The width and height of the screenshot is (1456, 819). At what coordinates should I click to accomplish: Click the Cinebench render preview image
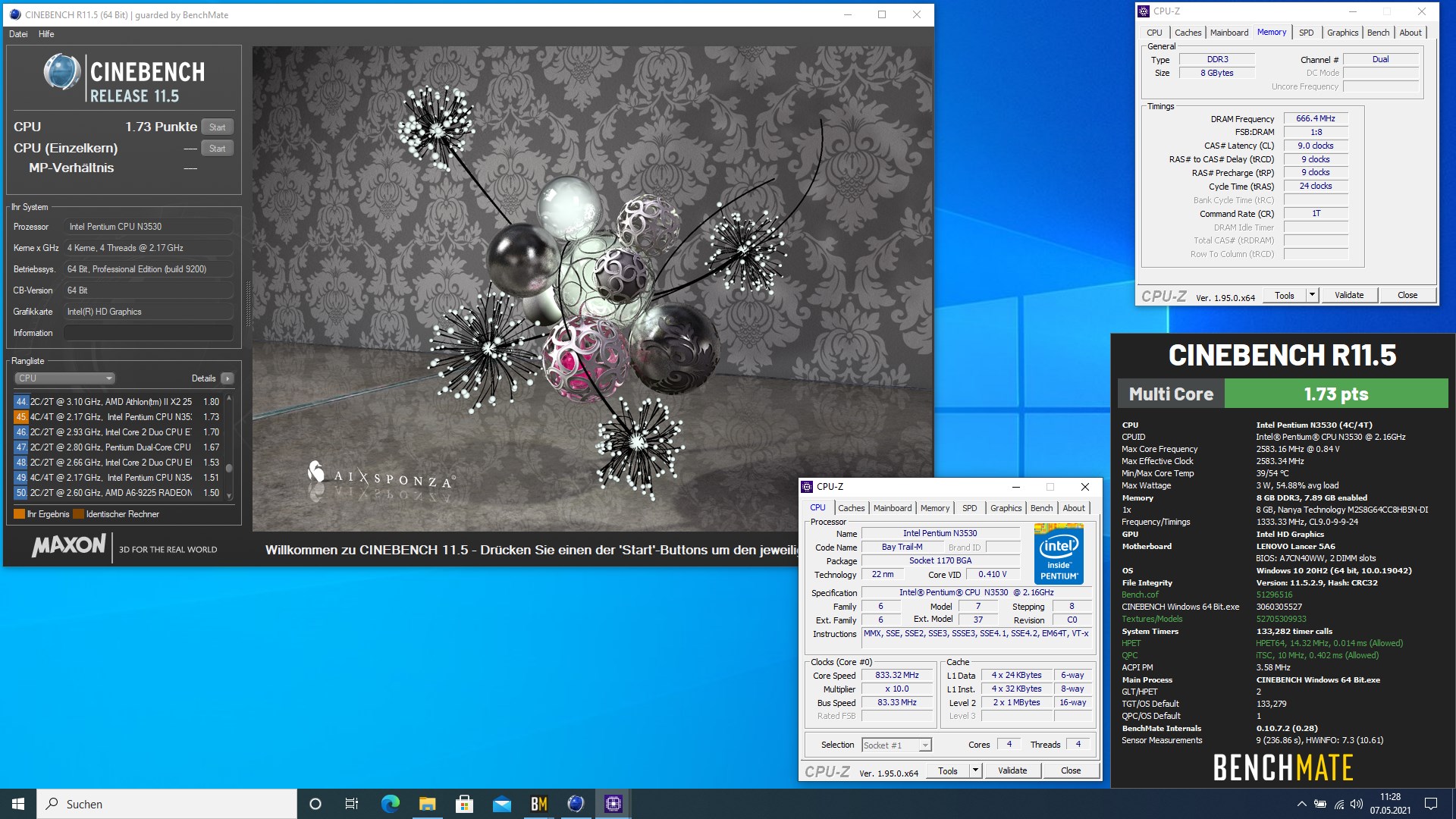592,289
